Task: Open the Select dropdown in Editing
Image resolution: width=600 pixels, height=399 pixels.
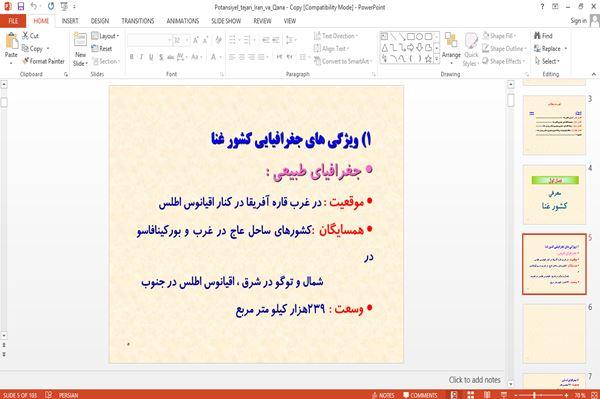Action: tap(547, 61)
